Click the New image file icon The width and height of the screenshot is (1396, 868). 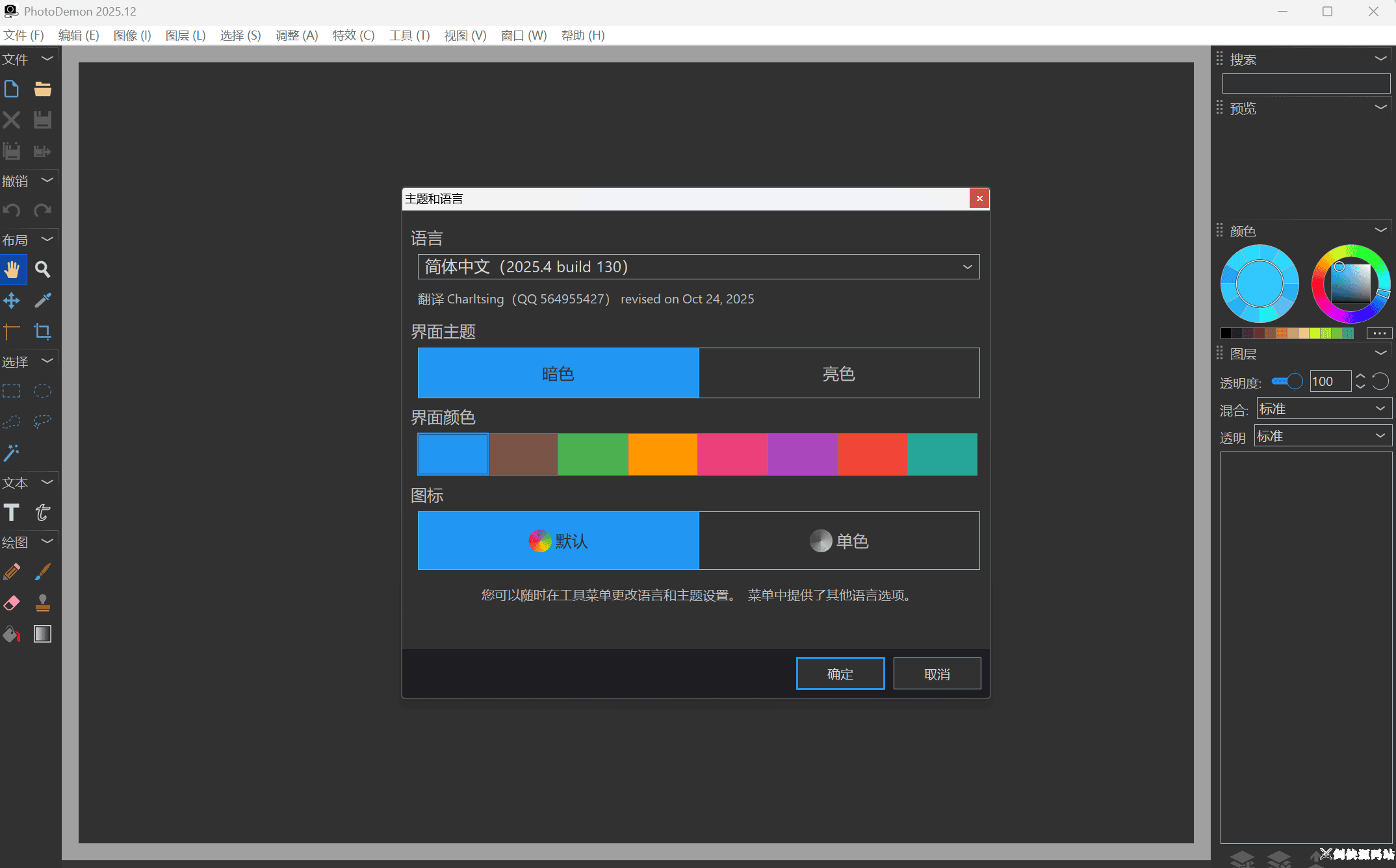(12, 89)
